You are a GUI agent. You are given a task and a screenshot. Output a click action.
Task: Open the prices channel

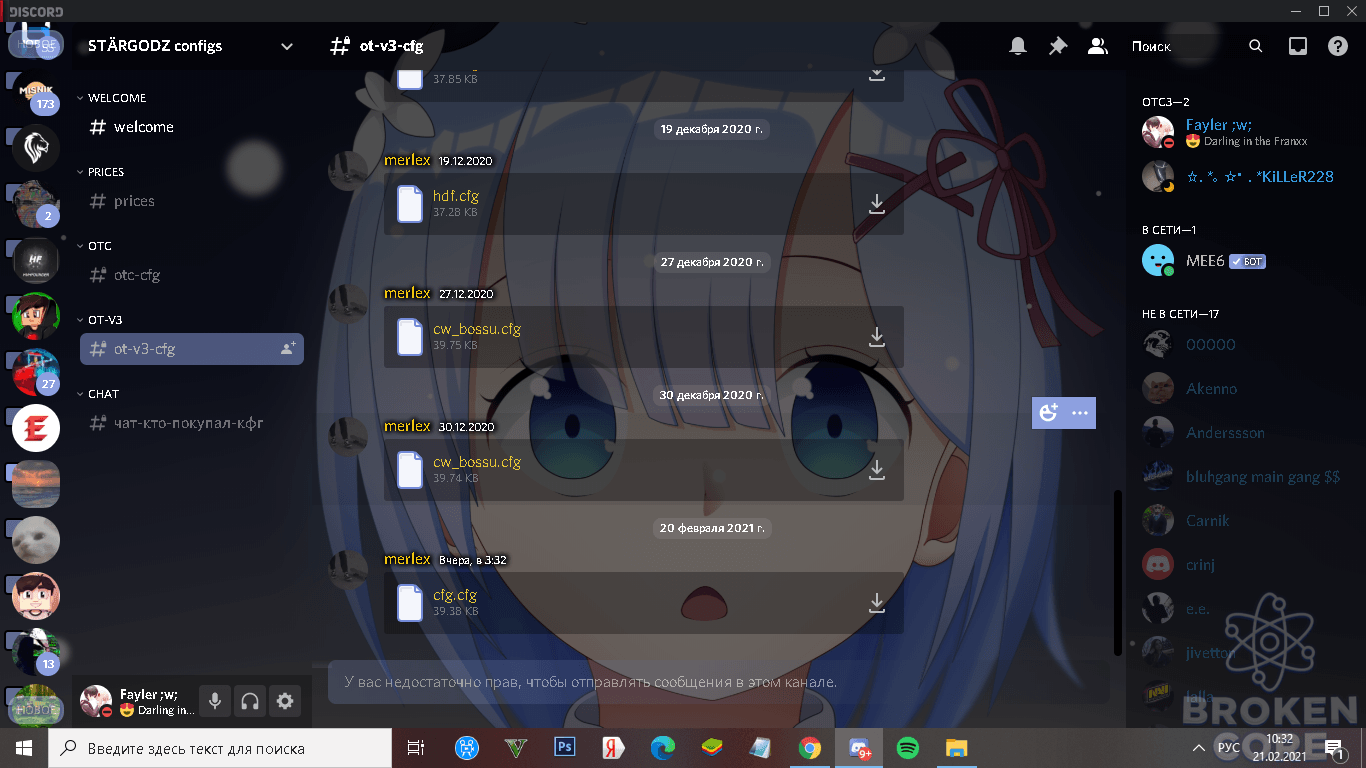point(192,201)
